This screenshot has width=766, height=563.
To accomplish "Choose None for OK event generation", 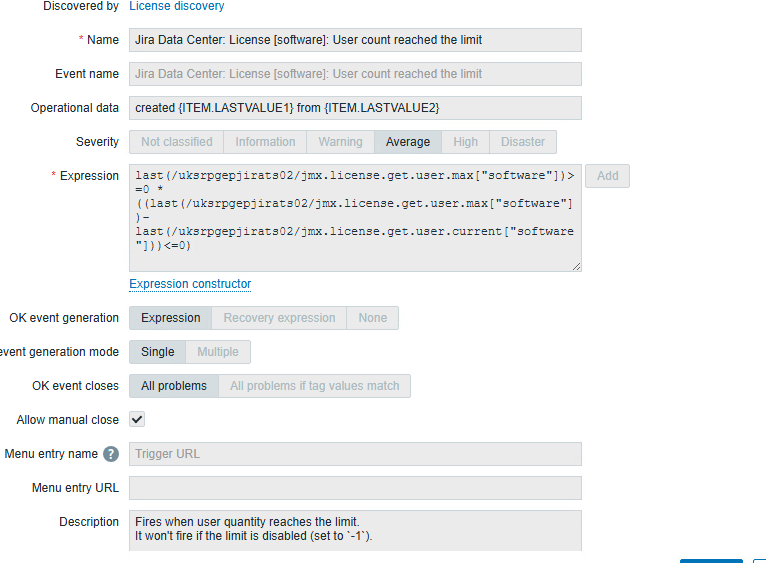I will 372,318.
